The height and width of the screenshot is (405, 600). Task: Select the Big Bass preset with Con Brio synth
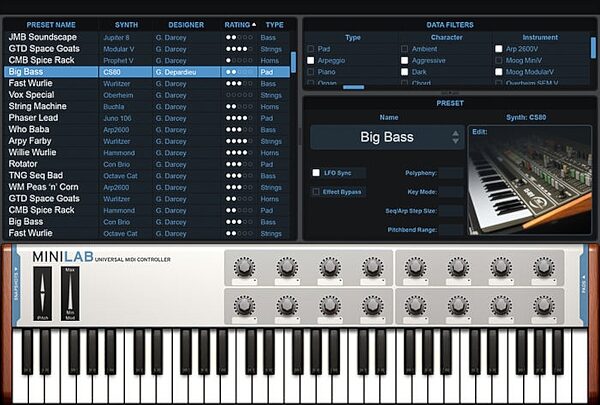click(x=147, y=222)
